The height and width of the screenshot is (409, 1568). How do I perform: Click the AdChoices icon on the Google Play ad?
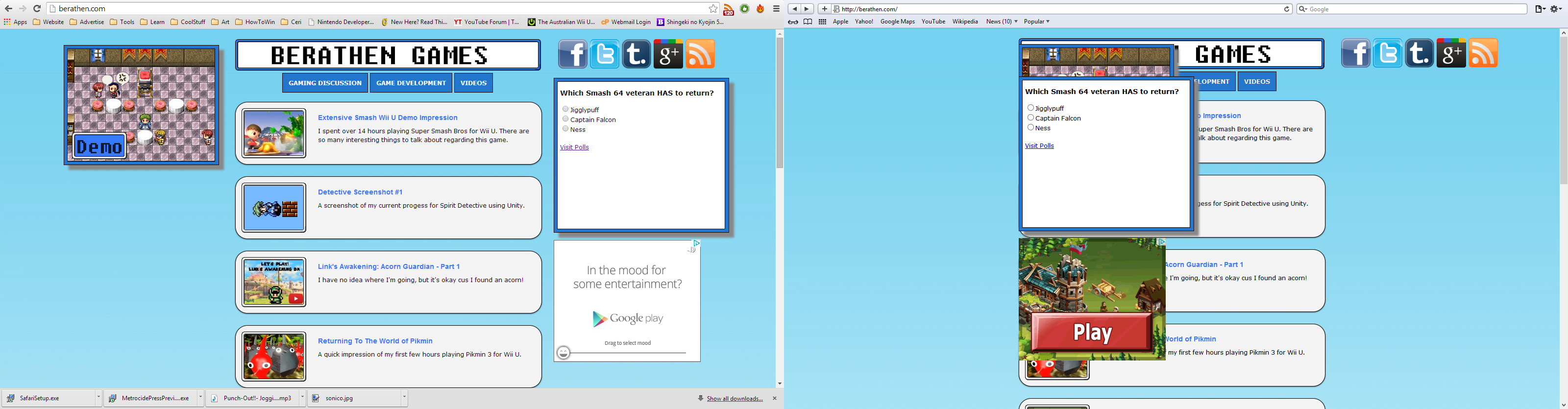click(696, 243)
